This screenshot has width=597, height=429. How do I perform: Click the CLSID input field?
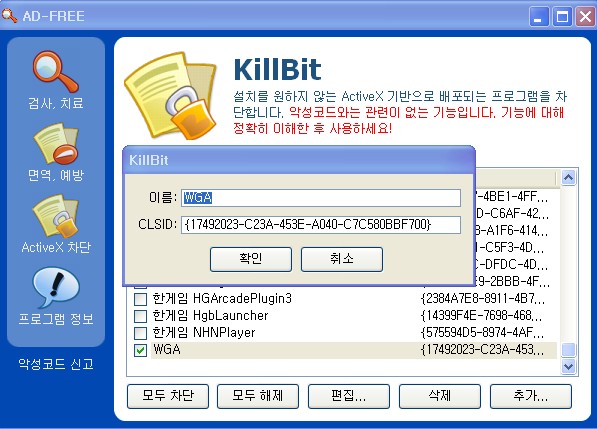tap(321, 225)
